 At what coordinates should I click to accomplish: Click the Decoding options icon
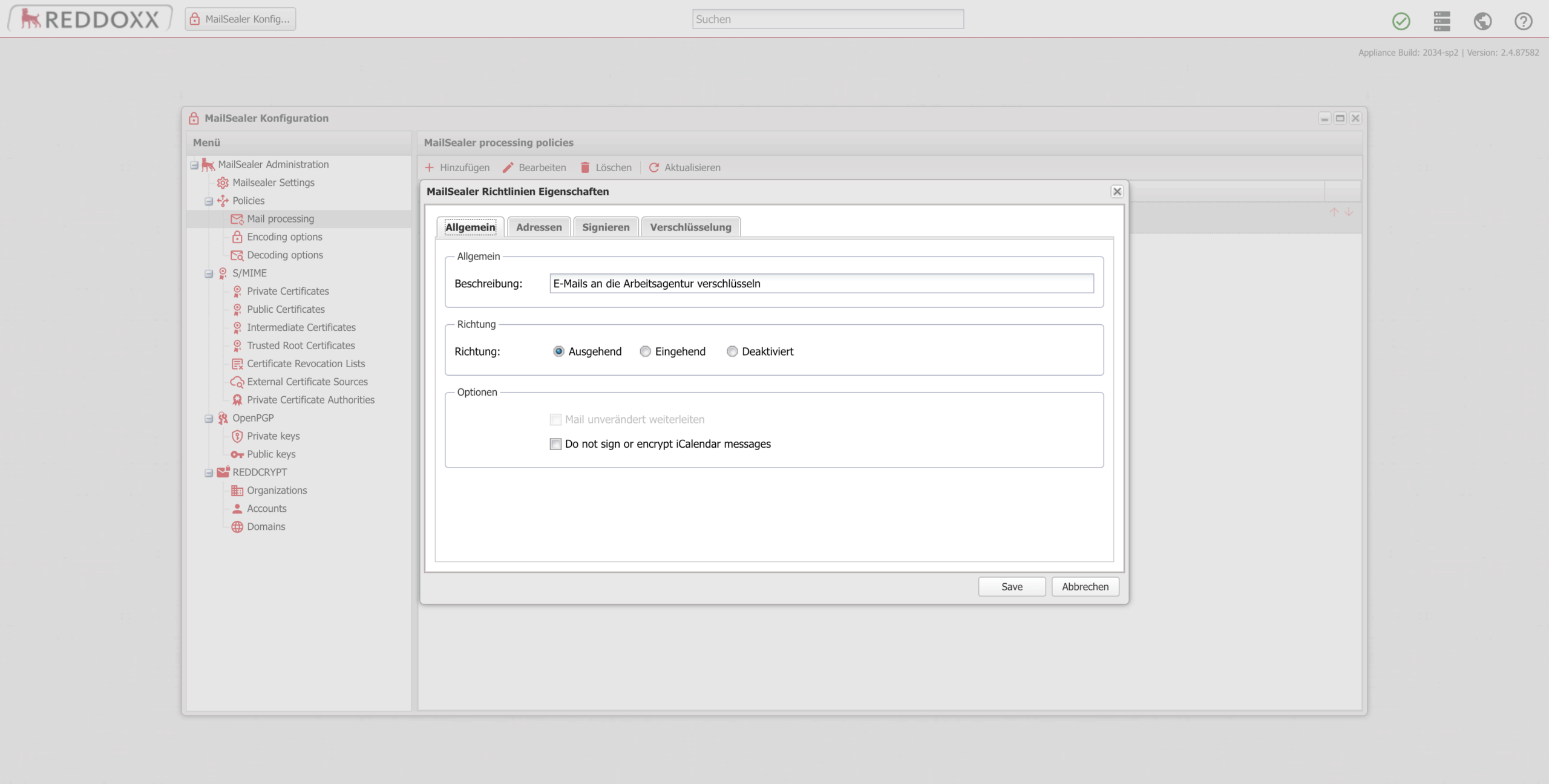click(237, 255)
